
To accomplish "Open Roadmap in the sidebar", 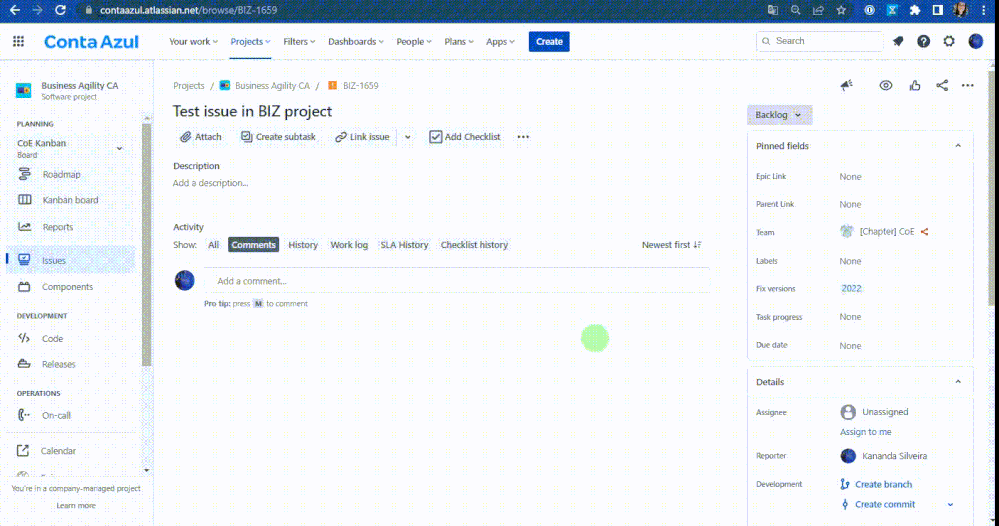I will pyautogui.click(x=61, y=174).
